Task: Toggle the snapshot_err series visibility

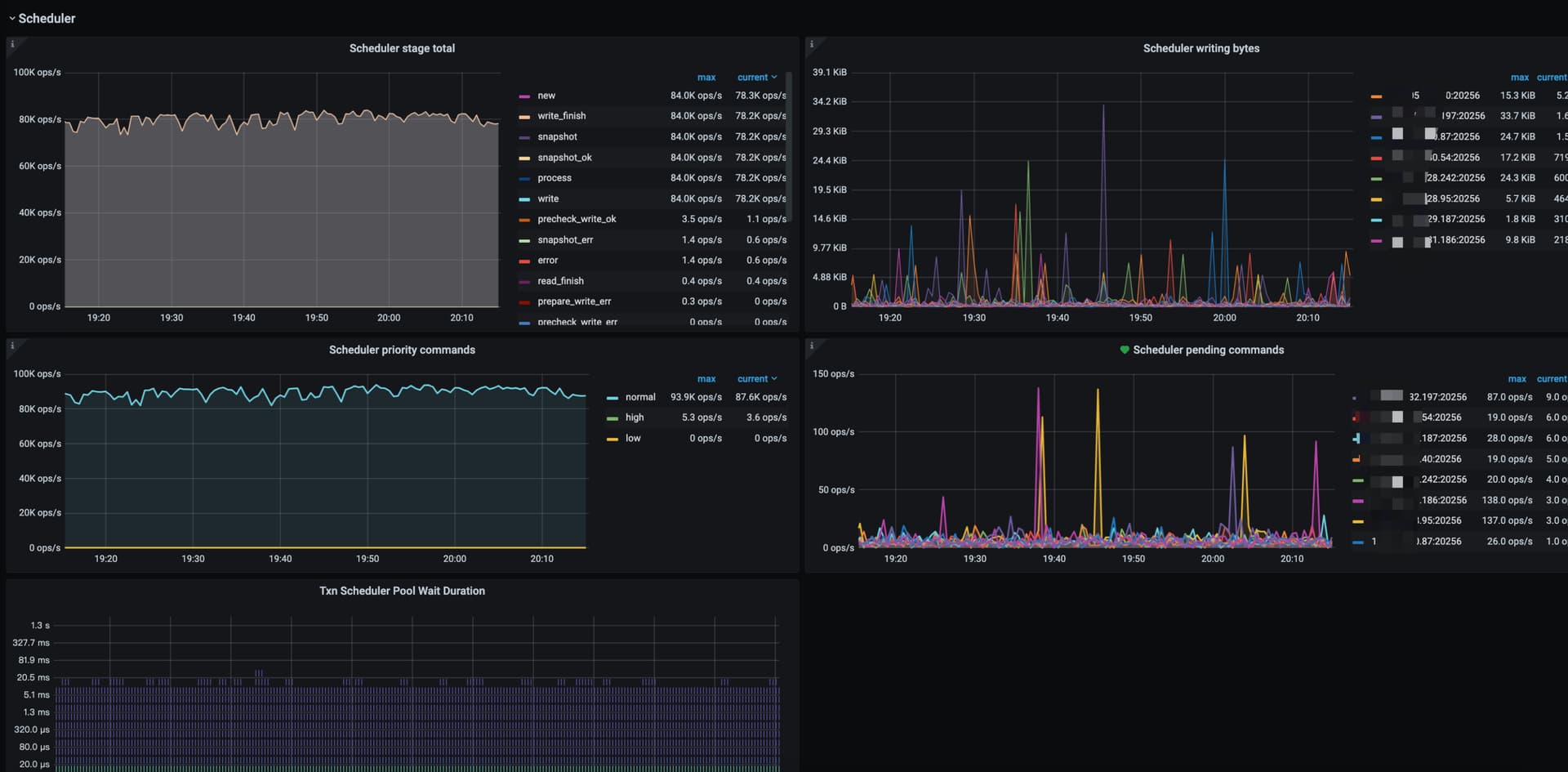Action: 565,240
